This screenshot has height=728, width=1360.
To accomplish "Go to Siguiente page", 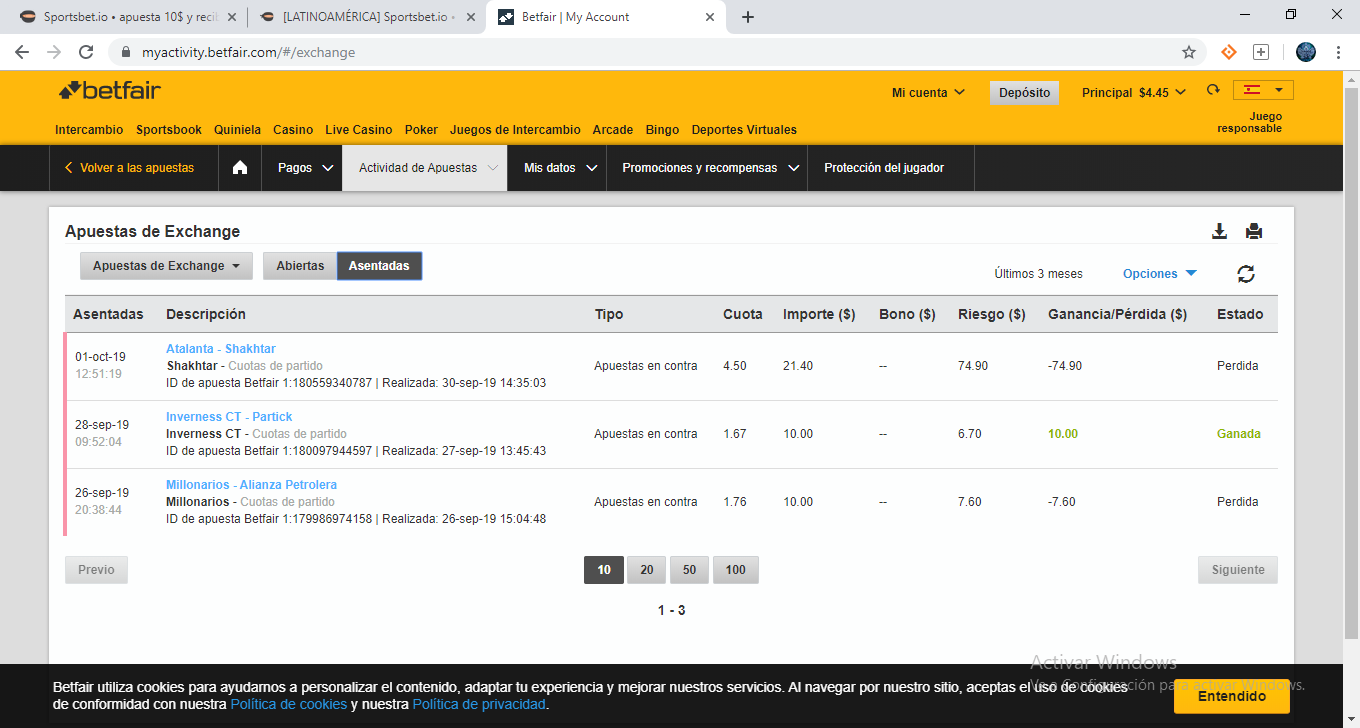I will 1238,570.
